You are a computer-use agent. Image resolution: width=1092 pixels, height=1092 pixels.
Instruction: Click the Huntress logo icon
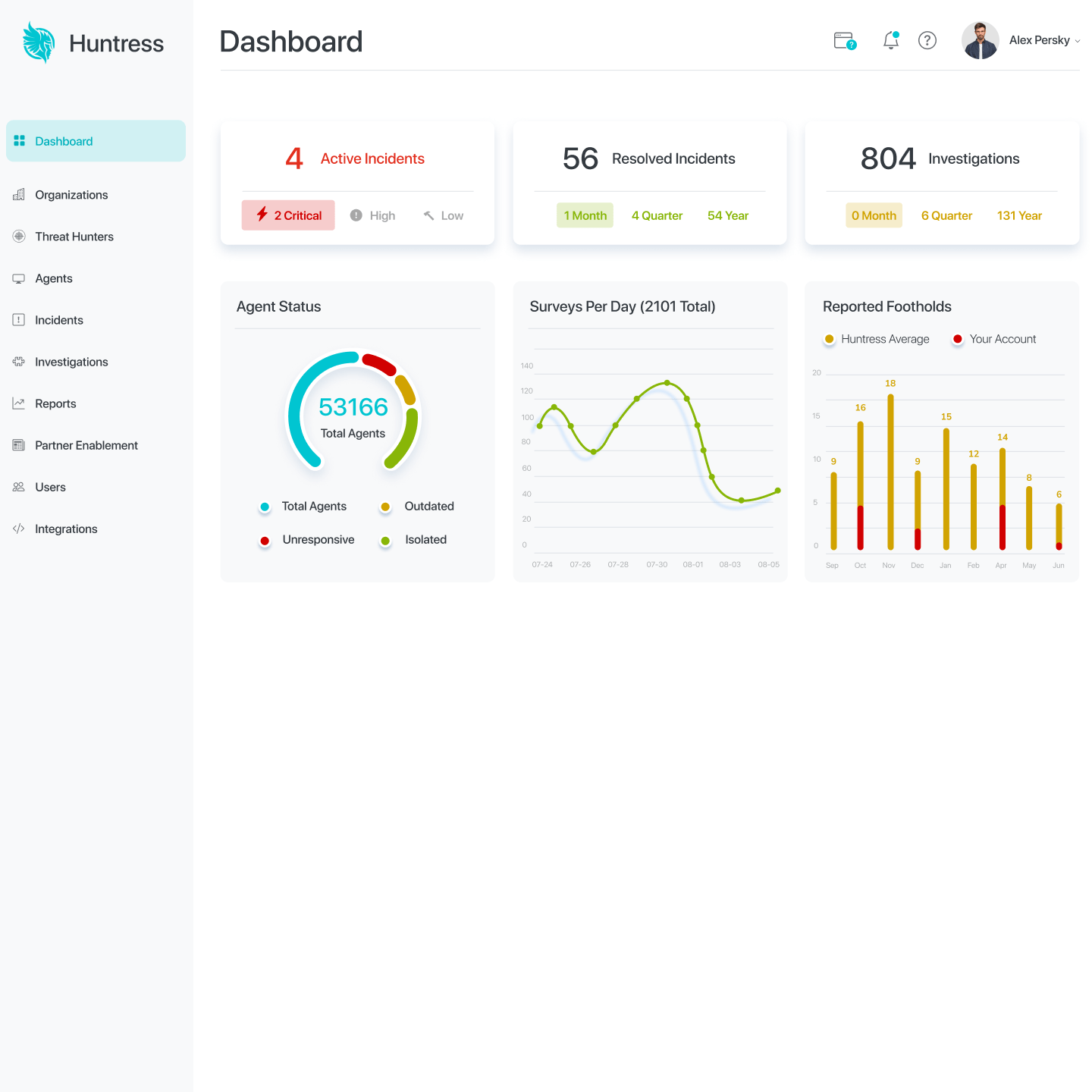tap(39, 42)
